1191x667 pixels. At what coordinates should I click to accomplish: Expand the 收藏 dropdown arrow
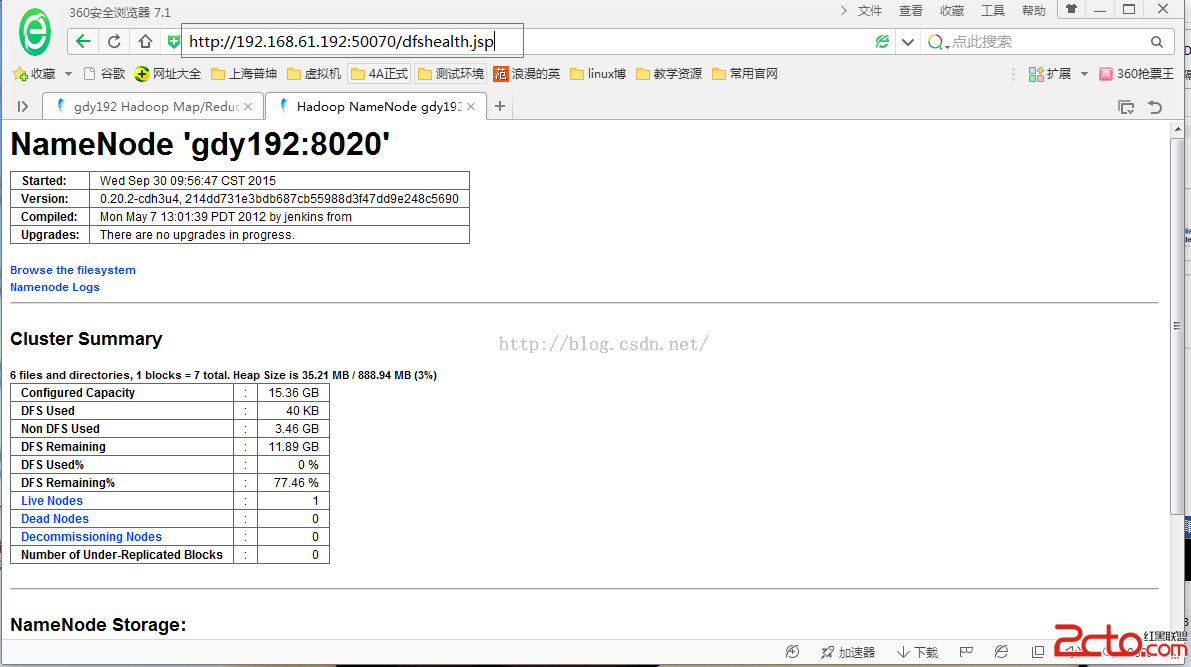click(68, 74)
